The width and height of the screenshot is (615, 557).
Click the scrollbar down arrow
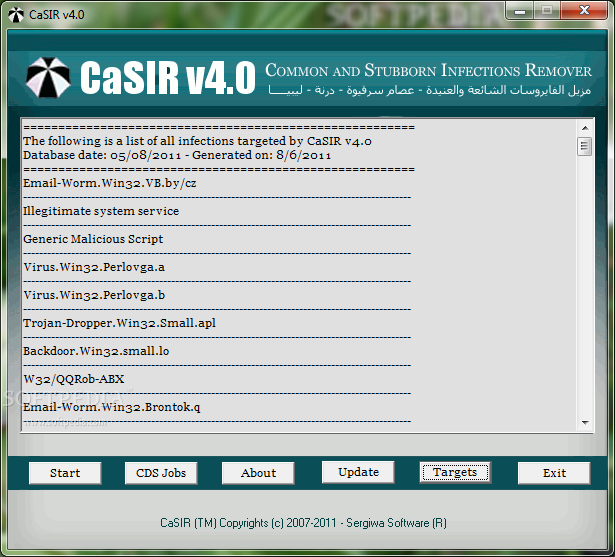click(585, 422)
